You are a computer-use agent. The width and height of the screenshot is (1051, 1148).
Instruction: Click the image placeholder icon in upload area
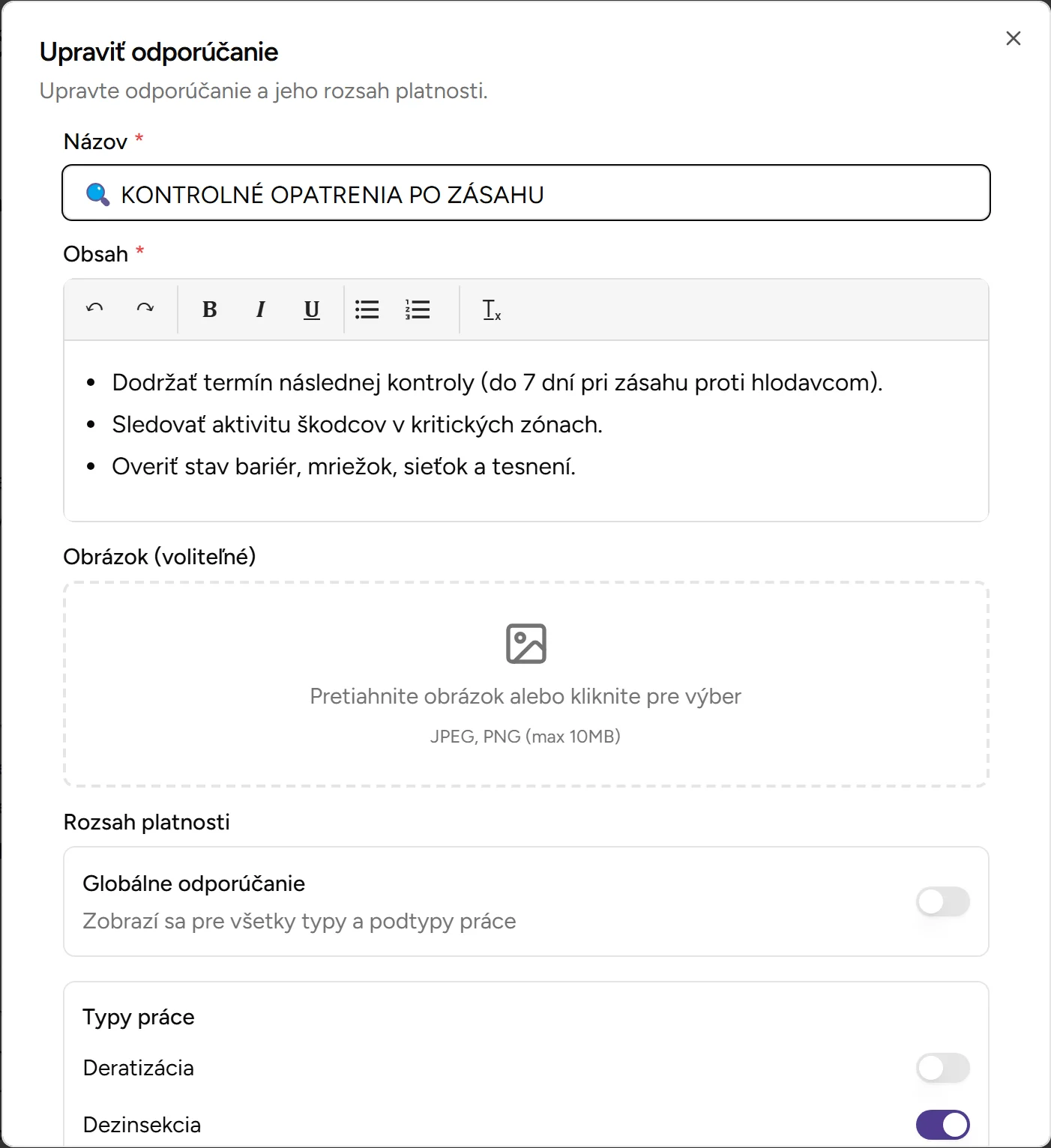(x=526, y=644)
